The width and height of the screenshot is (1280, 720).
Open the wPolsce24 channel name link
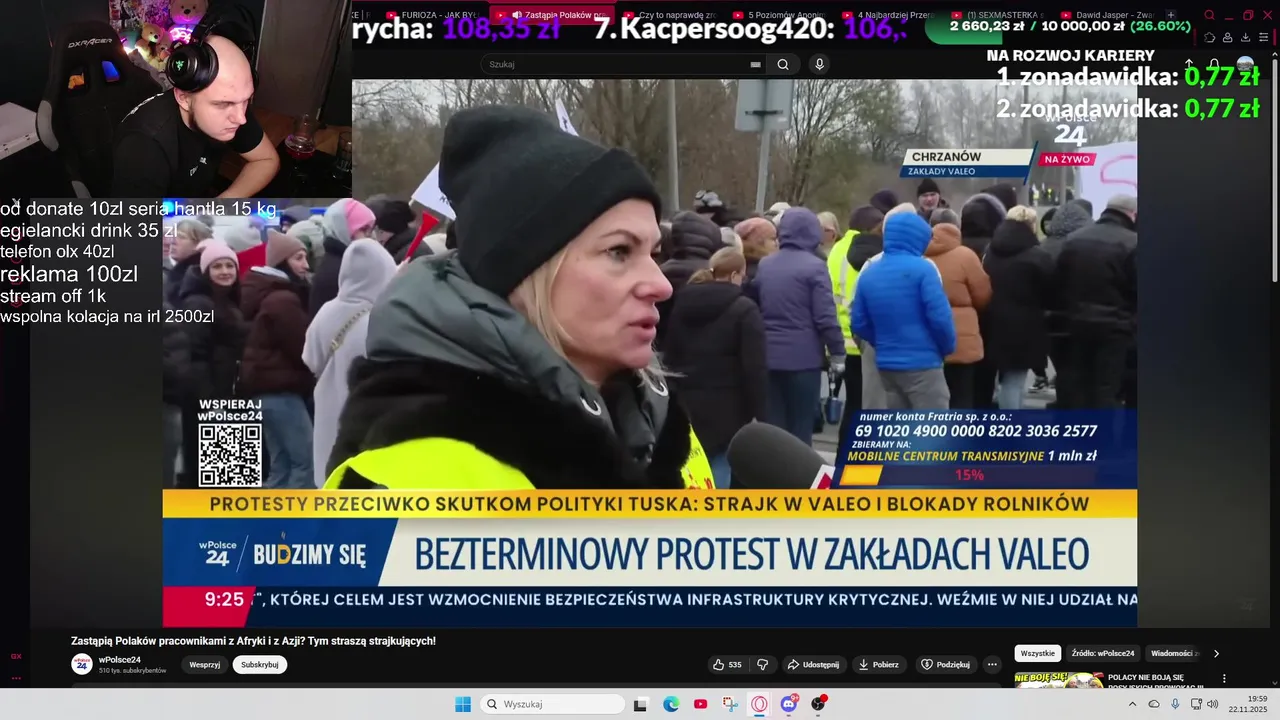120,660
